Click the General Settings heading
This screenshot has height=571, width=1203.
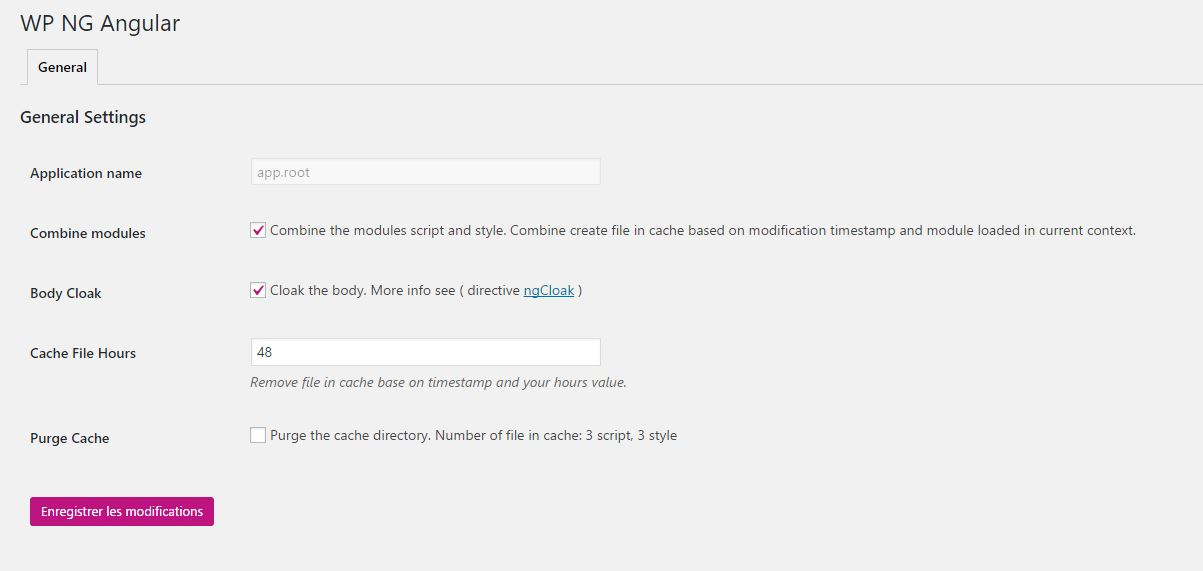pyautogui.click(x=83, y=117)
